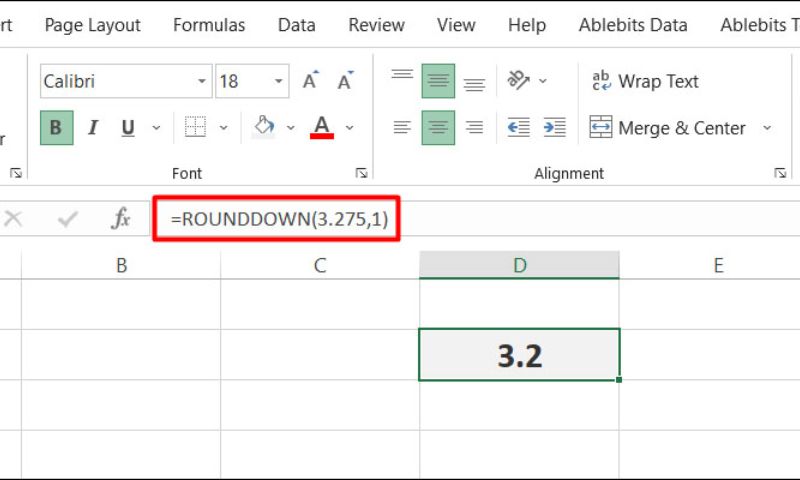Select Align Right icon
Image resolution: width=800 pixels, height=480 pixels.
[x=474, y=128]
